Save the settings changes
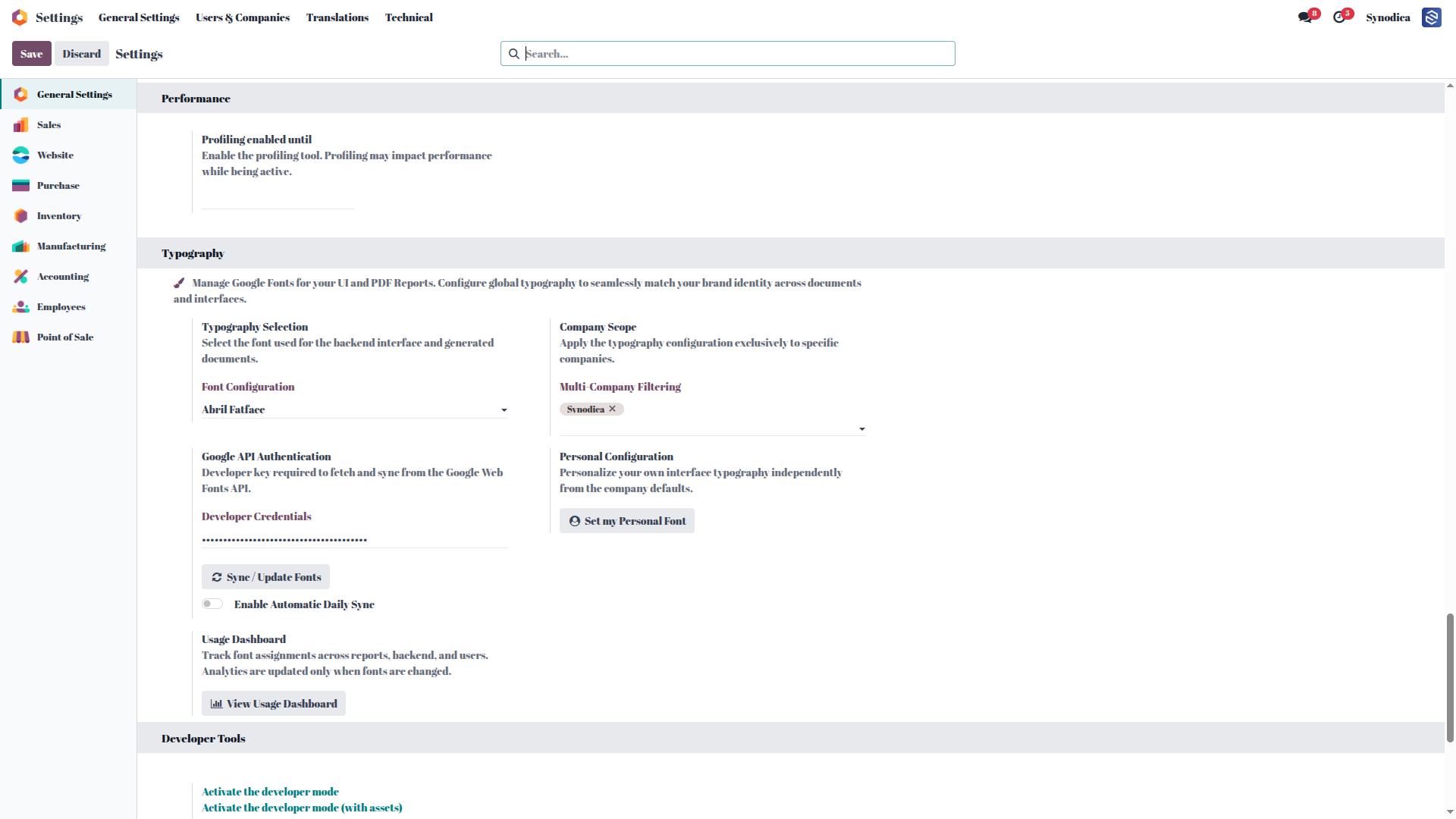 [32, 54]
